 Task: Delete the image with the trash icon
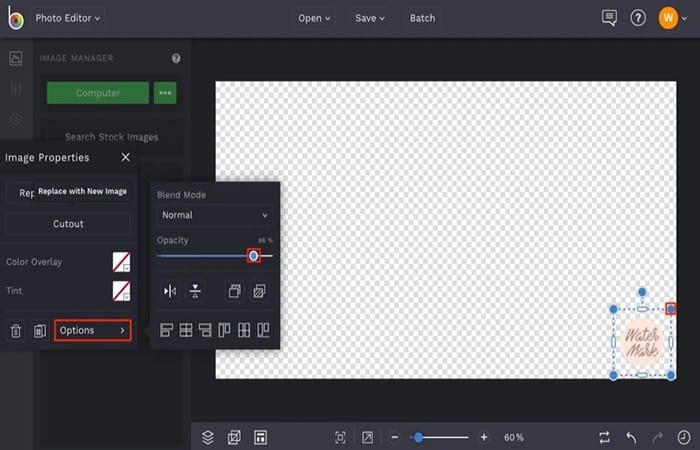click(16, 331)
